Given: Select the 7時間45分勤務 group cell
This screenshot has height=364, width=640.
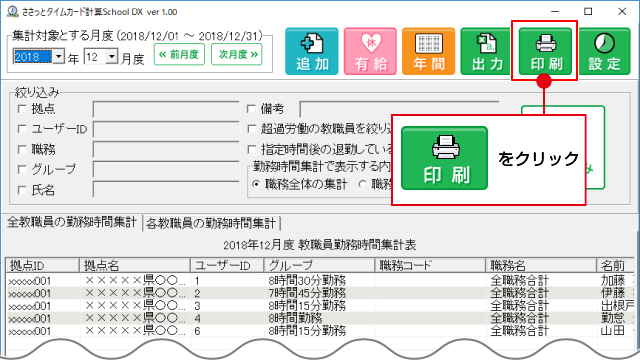Looking at the screenshot, I should (307, 293).
